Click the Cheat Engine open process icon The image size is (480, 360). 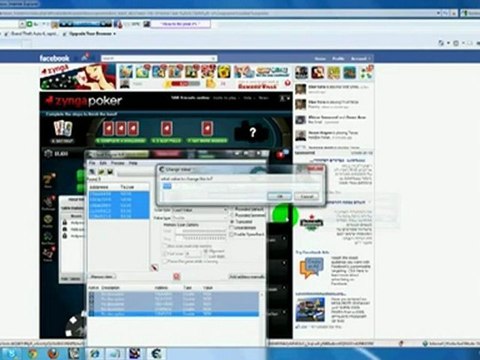pyautogui.click(x=92, y=172)
